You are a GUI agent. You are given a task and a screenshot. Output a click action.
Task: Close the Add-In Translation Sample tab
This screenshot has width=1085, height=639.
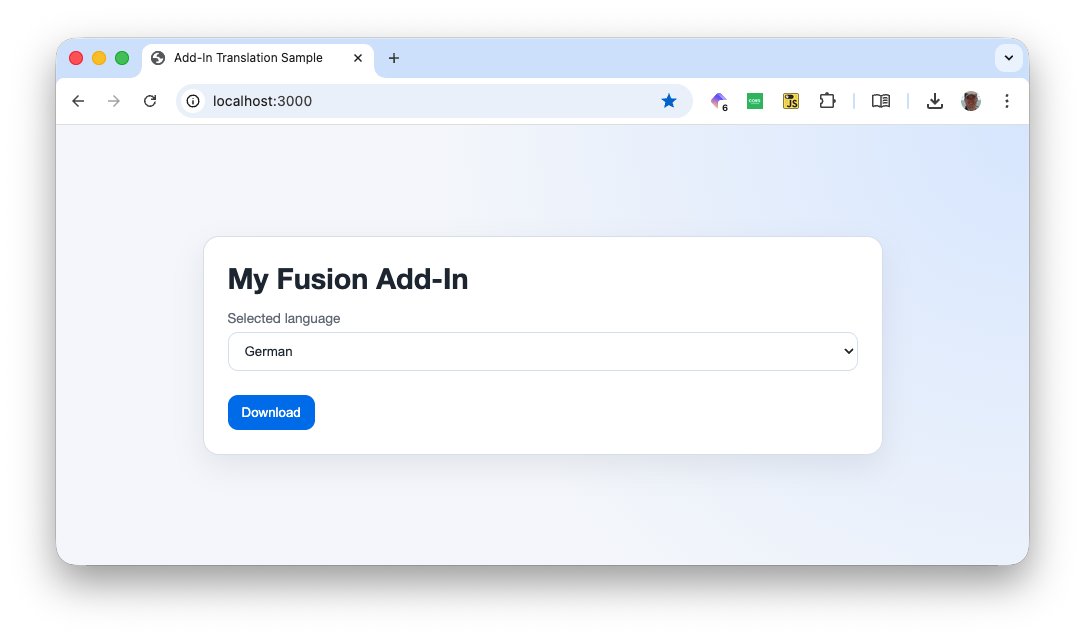(358, 58)
